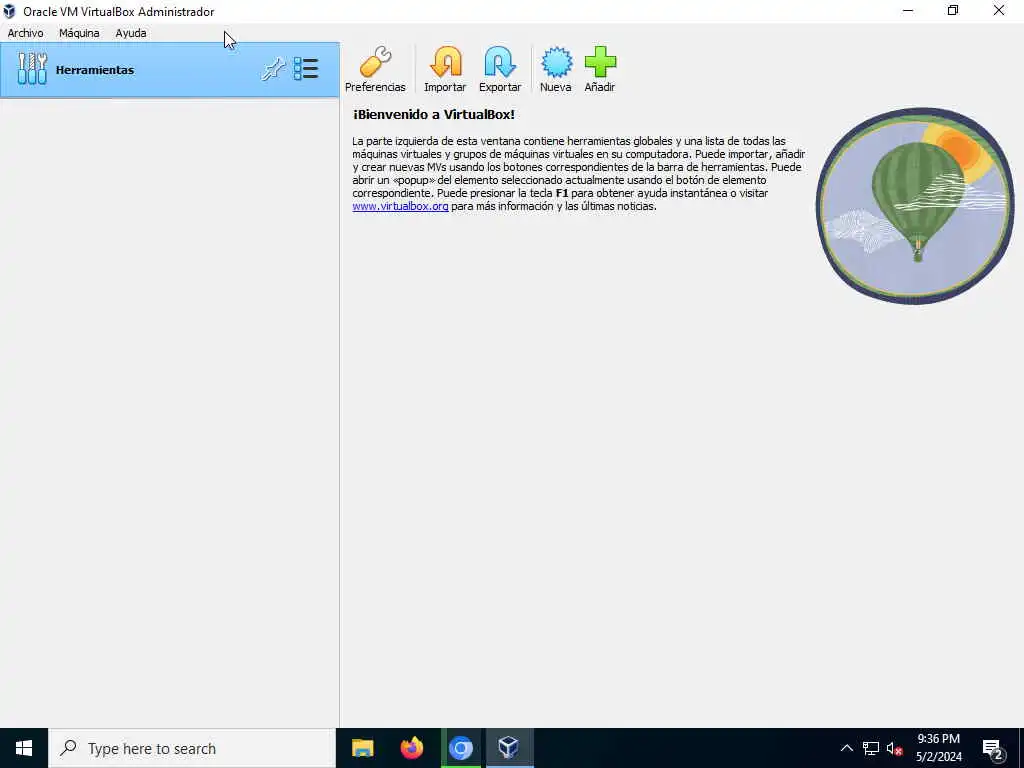Open the Windows Start menu
Screen dimensions: 1024x768
click(24, 748)
